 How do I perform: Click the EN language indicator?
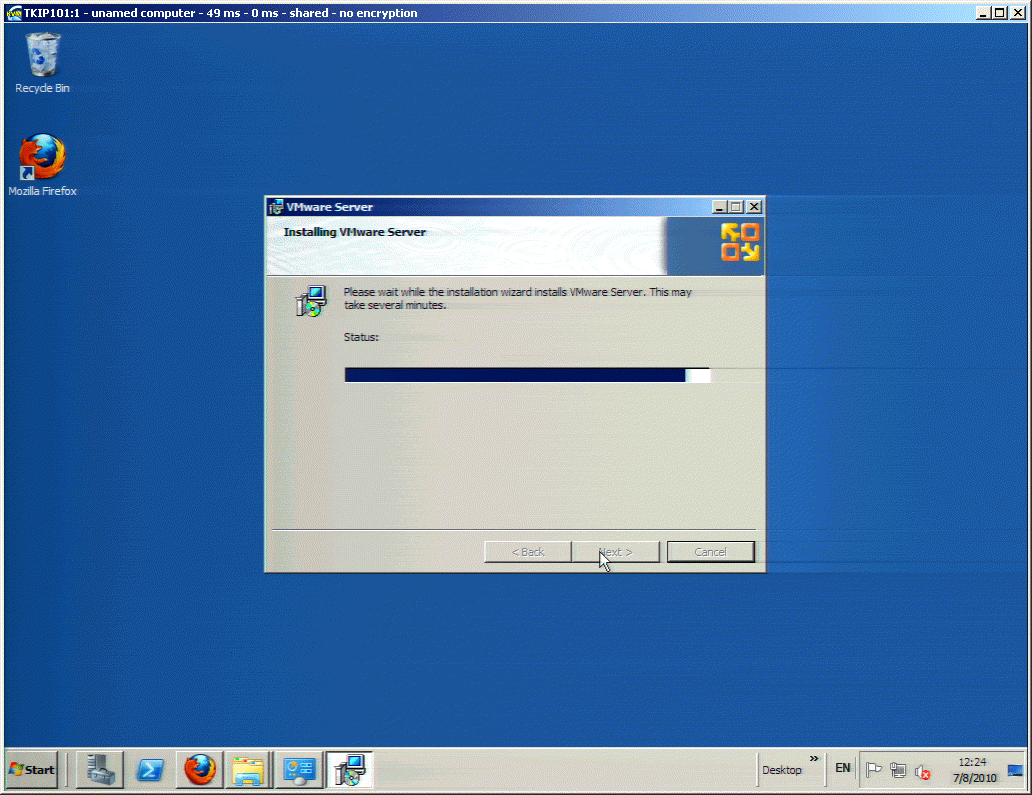point(842,768)
